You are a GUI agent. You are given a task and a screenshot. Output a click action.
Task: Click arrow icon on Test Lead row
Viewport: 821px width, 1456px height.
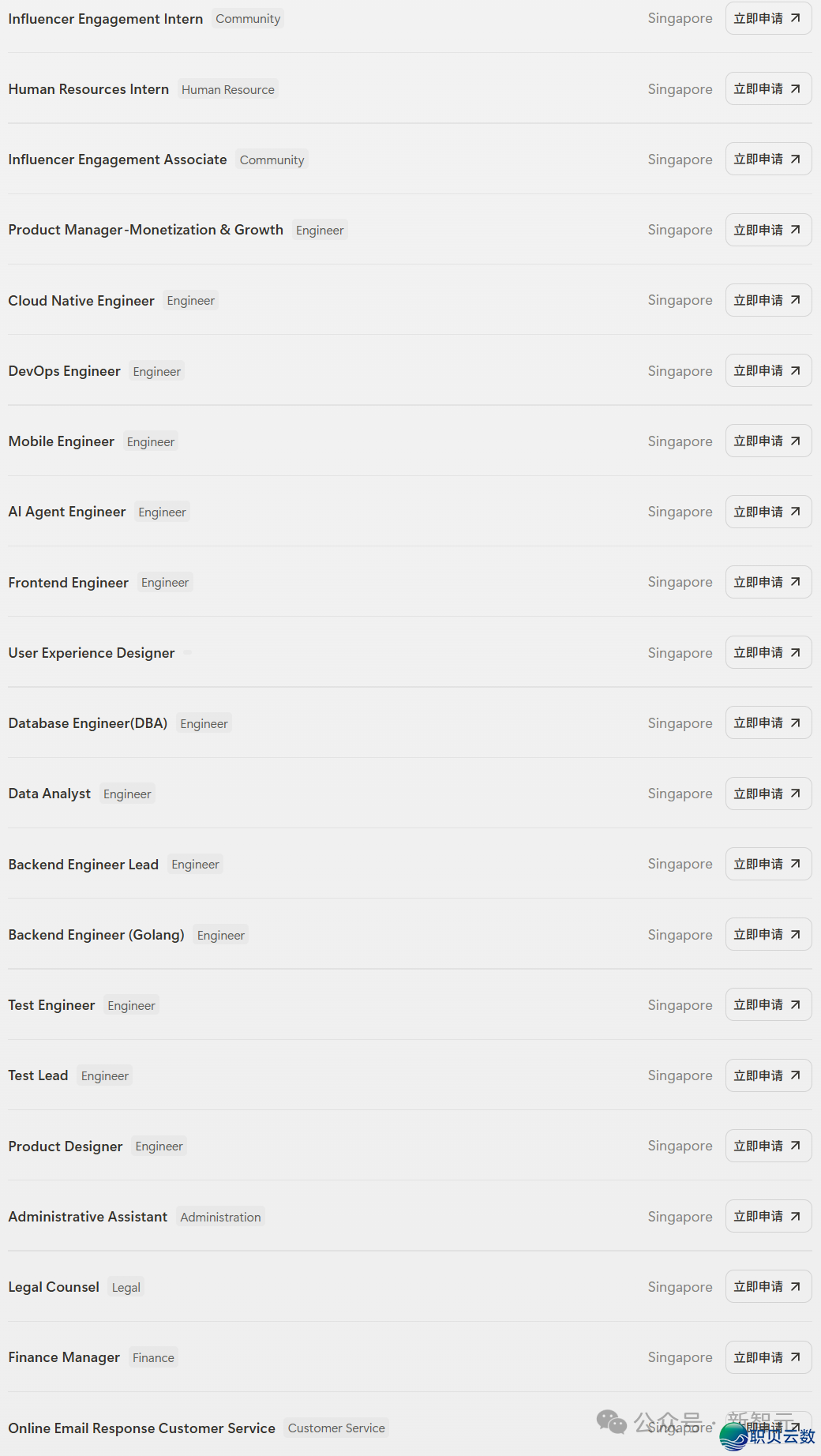coord(795,1075)
